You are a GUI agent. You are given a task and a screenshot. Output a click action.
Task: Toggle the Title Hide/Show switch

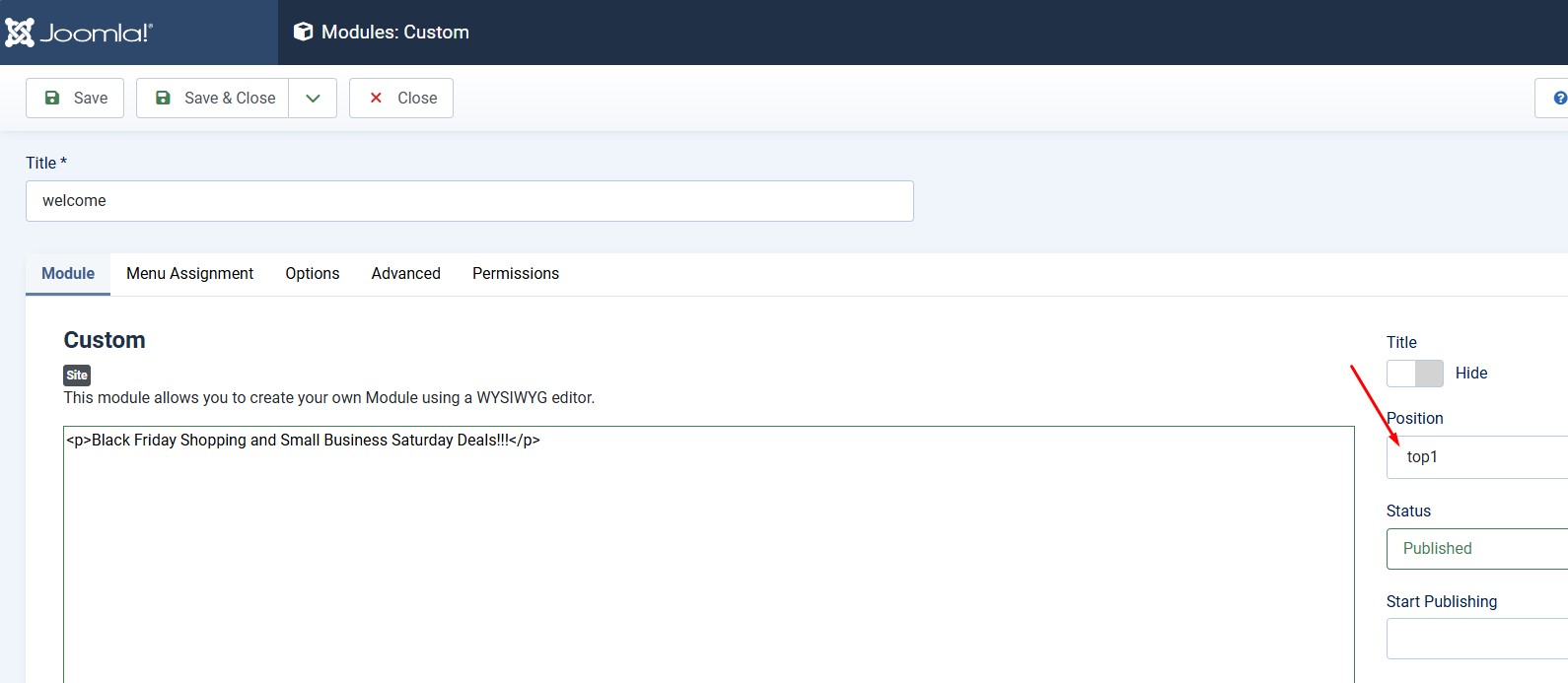point(1414,374)
